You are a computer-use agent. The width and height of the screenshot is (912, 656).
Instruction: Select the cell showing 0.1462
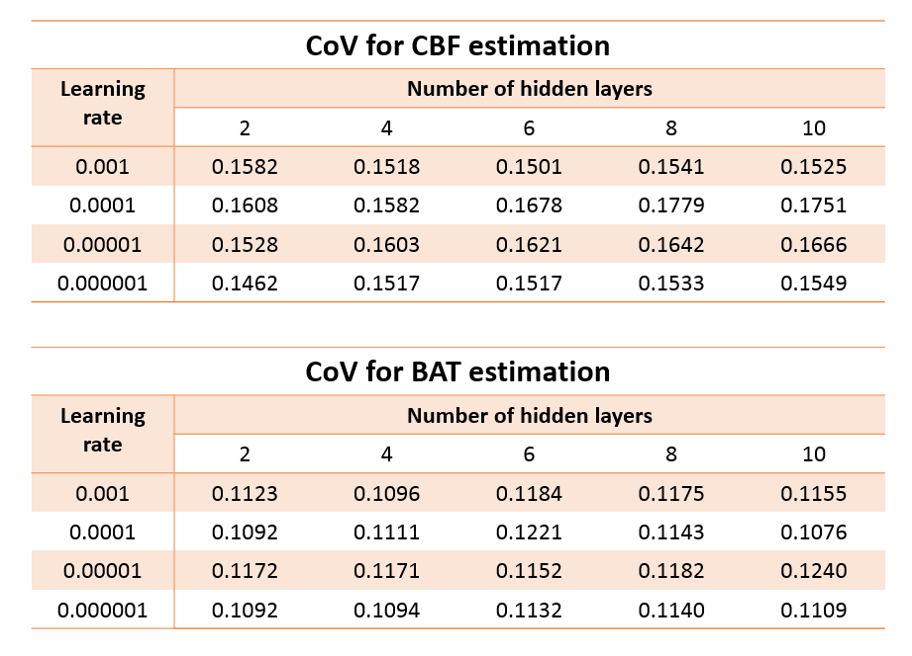245,283
